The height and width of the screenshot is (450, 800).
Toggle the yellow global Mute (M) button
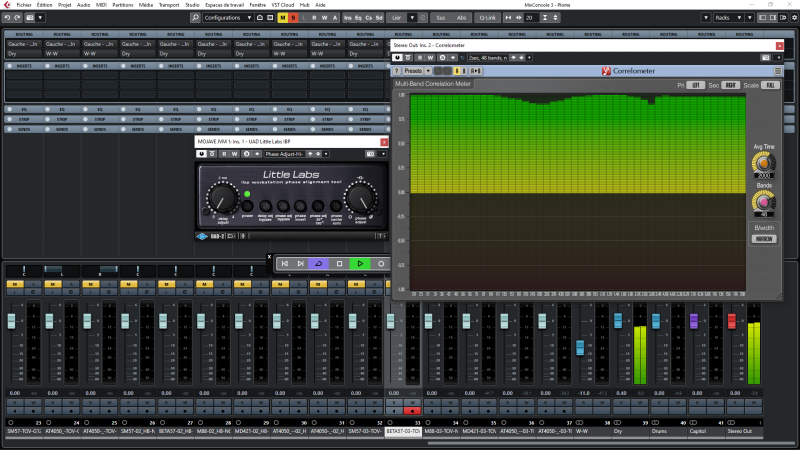283,18
